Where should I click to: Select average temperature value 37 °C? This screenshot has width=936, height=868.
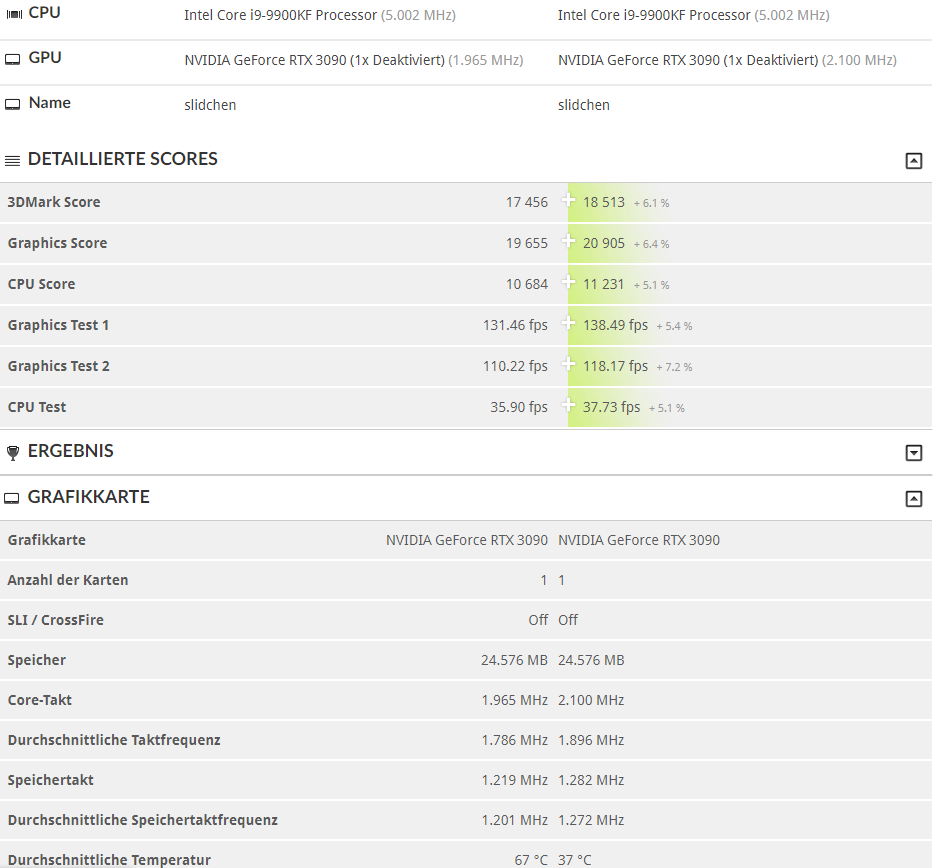click(x=574, y=860)
